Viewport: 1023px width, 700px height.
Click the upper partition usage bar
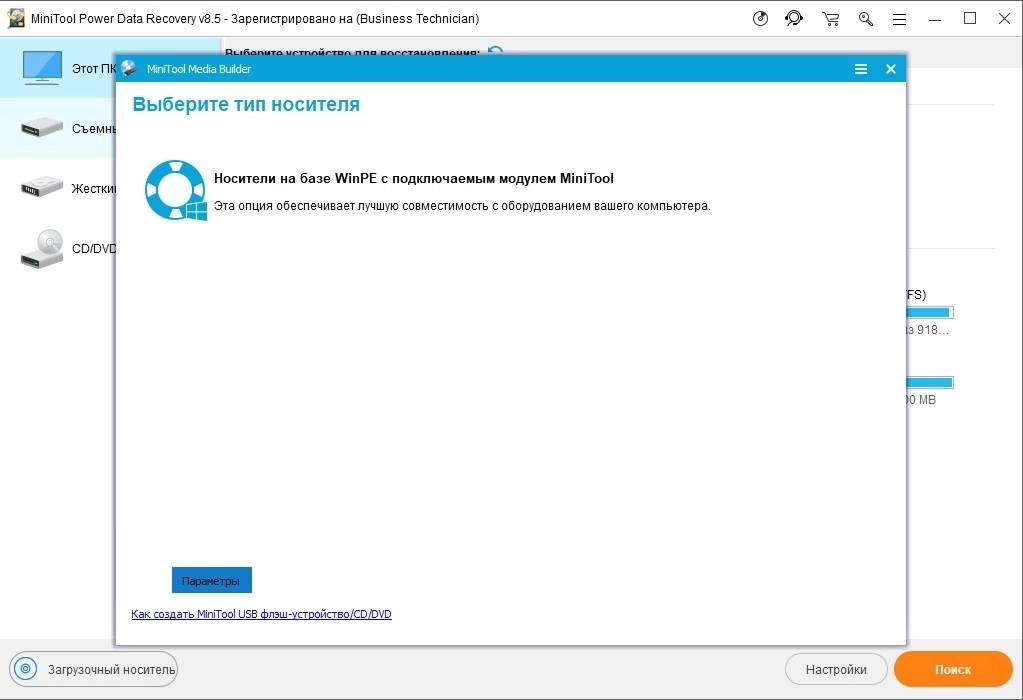(x=930, y=312)
